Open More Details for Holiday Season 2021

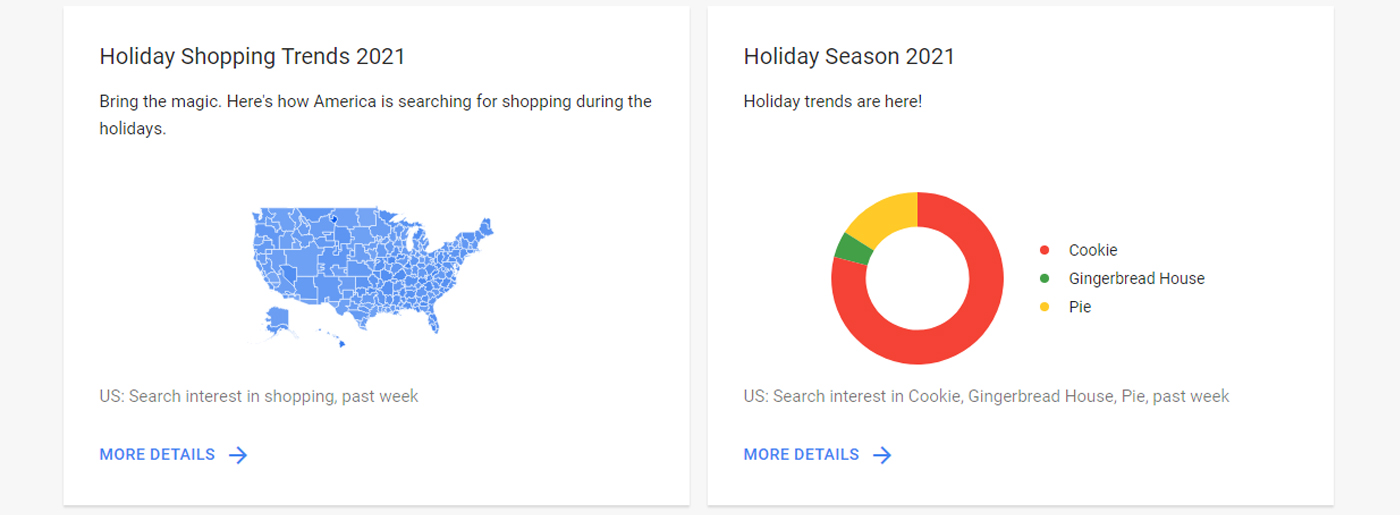click(x=801, y=455)
